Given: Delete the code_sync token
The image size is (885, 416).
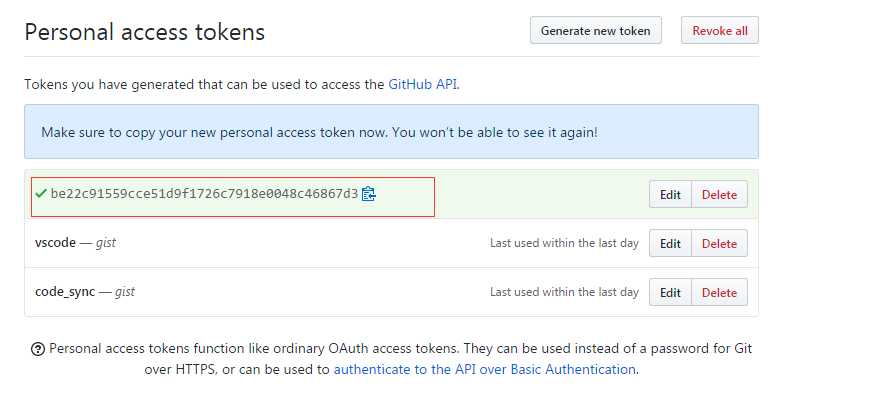Looking at the screenshot, I should [x=719, y=292].
